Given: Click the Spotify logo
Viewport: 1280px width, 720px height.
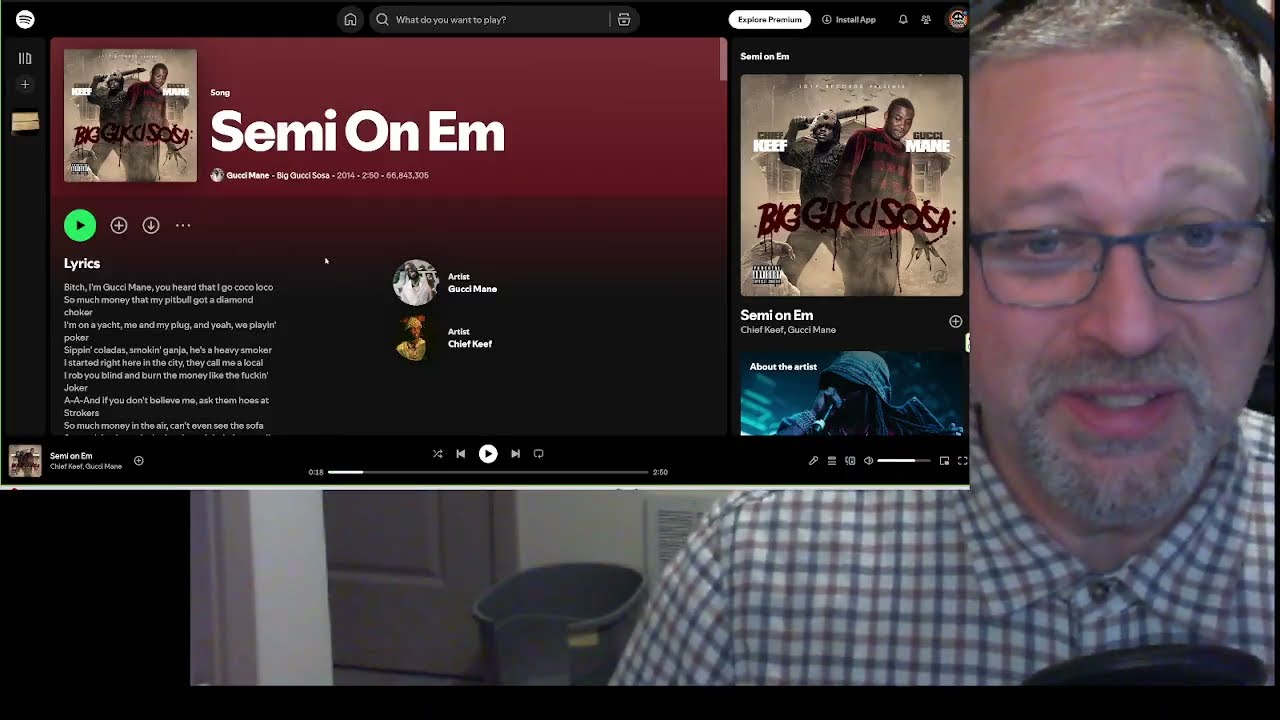Looking at the screenshot, I should point(25,19).
